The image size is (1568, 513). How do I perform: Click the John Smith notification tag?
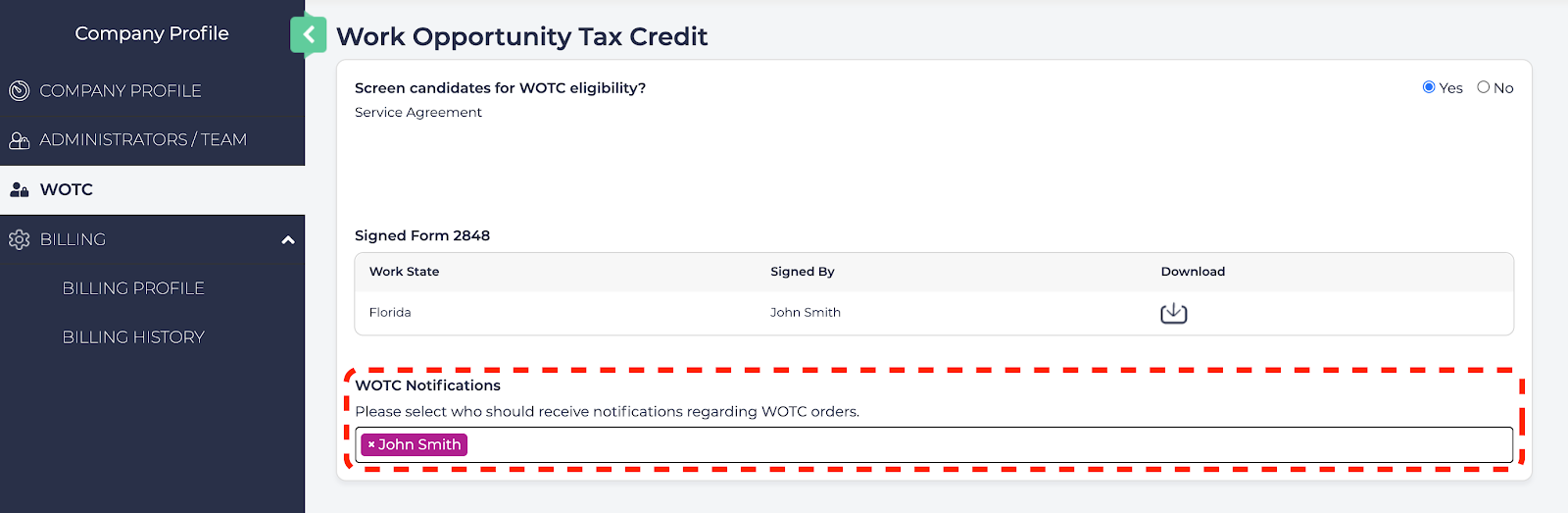(419, 445)
